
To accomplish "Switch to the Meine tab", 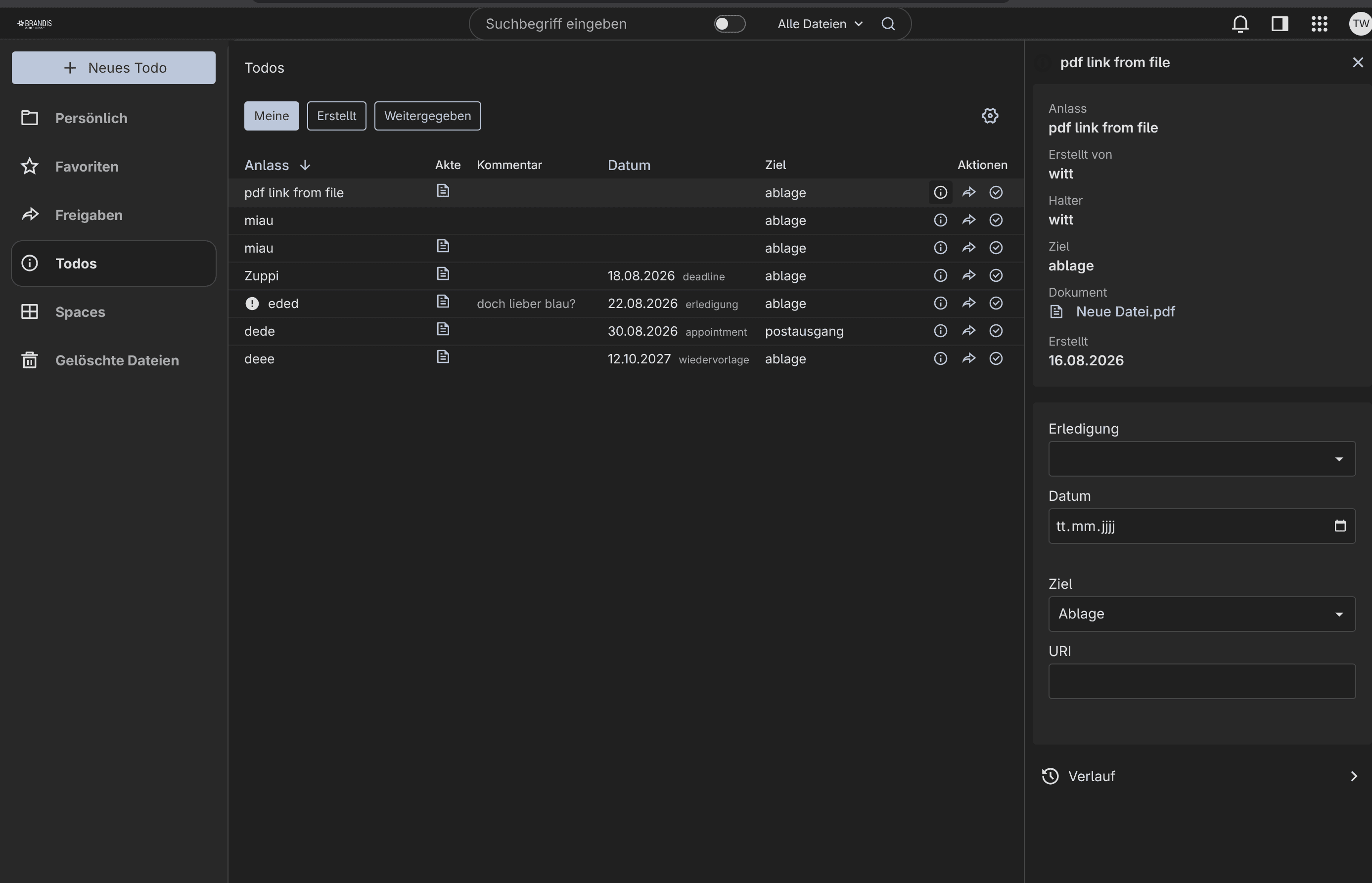I will (x=272, y=116).
